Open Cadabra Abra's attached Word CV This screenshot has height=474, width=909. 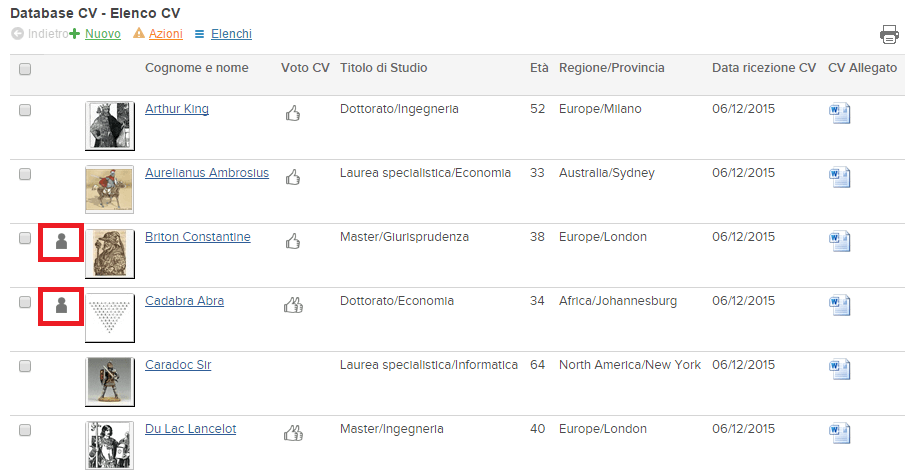[839, 305]
